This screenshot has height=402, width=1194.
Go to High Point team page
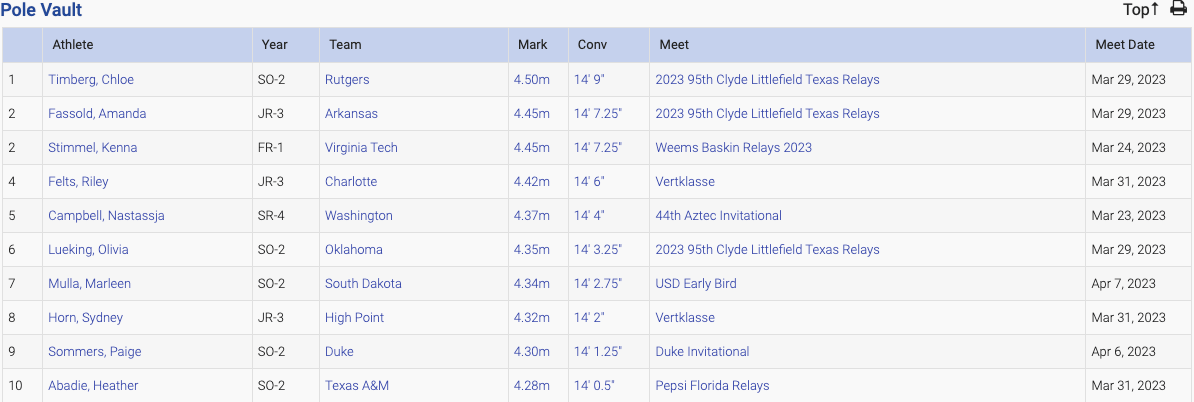(354, 318)
